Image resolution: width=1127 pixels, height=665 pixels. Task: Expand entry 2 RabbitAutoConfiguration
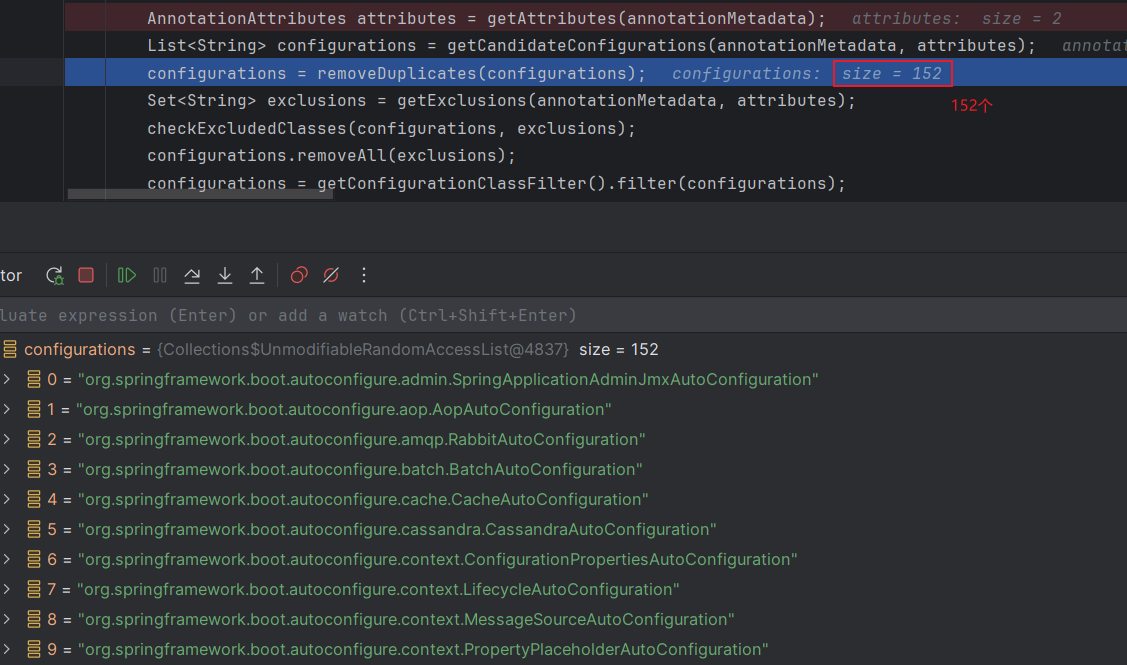pos(6,439)
